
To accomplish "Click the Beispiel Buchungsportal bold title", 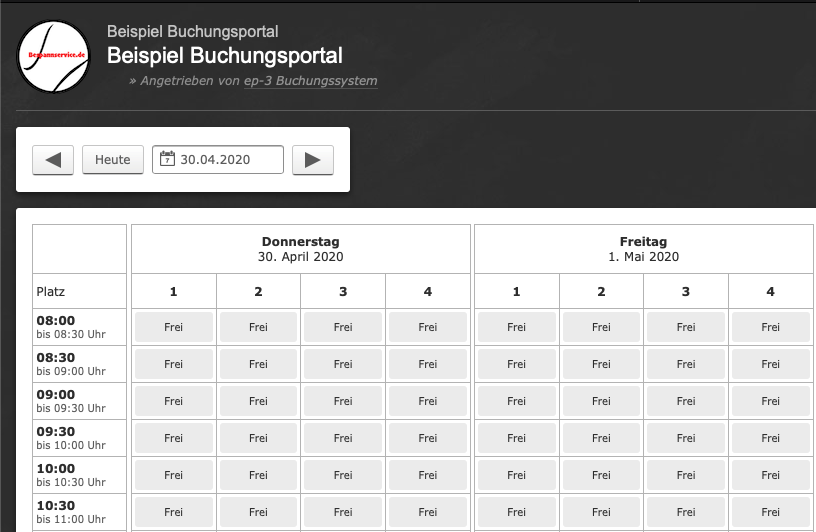I will (225, 56).
